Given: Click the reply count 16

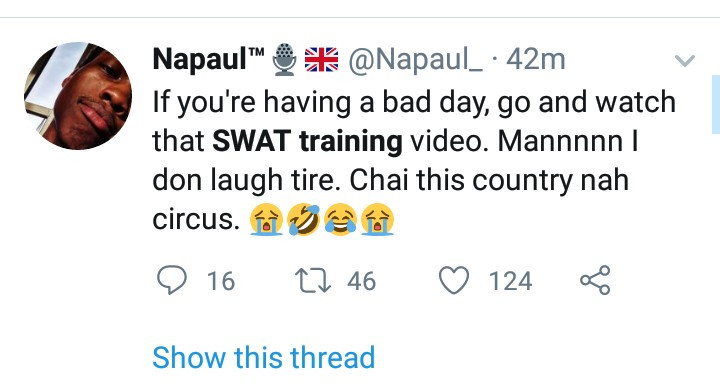Looking at the screenshot, I should click(221, 281).
